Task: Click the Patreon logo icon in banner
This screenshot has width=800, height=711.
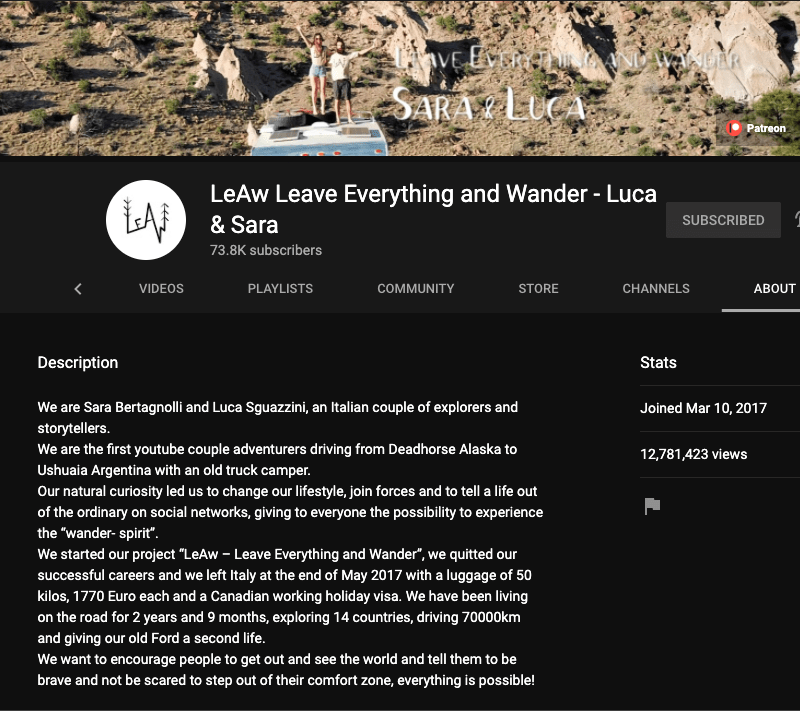Action: (x=734, y=128)
